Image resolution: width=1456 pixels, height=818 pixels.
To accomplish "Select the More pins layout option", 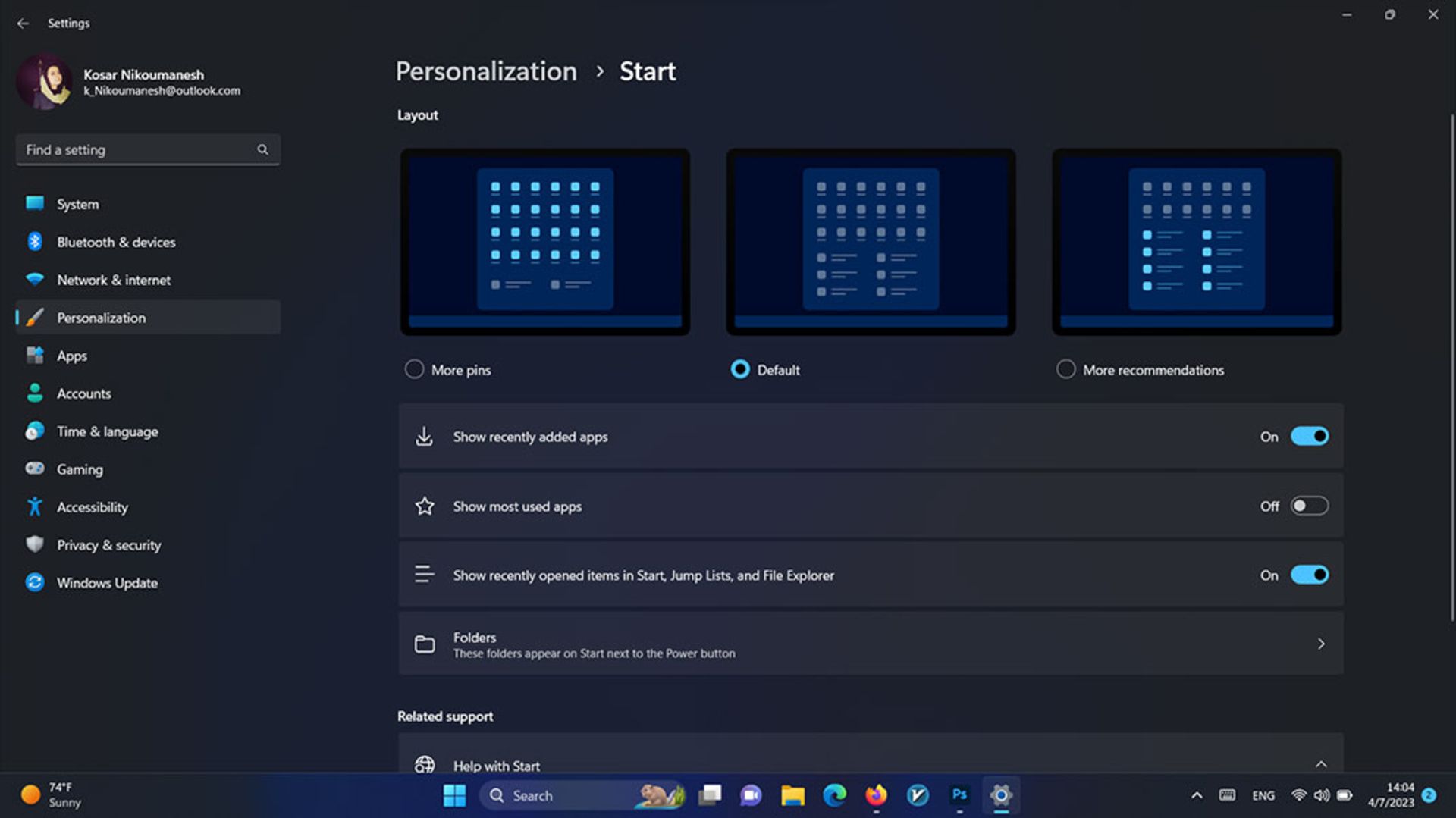I will [414, 369].
